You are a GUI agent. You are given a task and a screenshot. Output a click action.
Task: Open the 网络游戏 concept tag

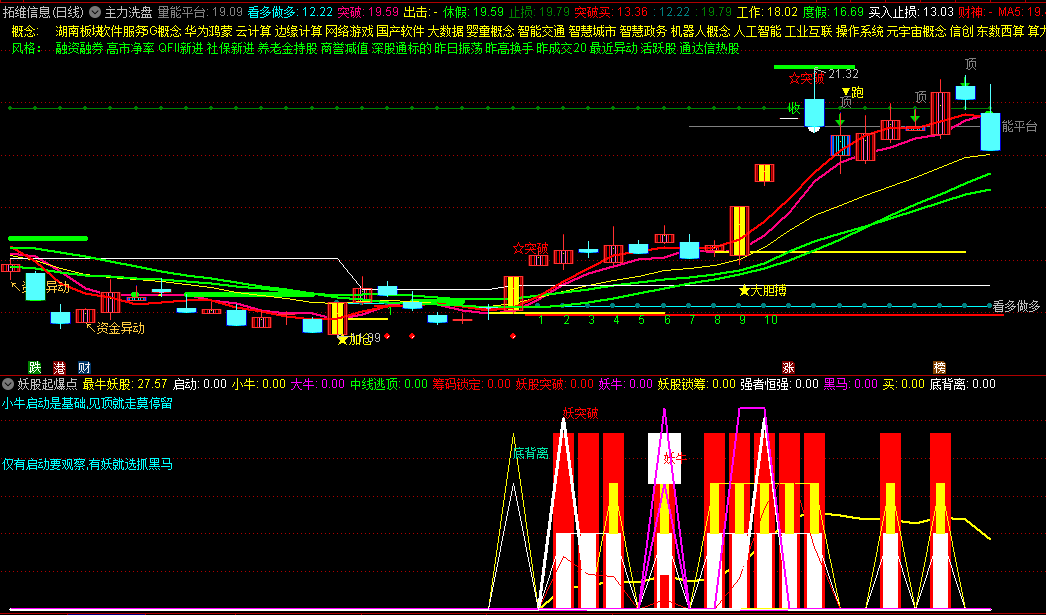(x=349, y=31)
